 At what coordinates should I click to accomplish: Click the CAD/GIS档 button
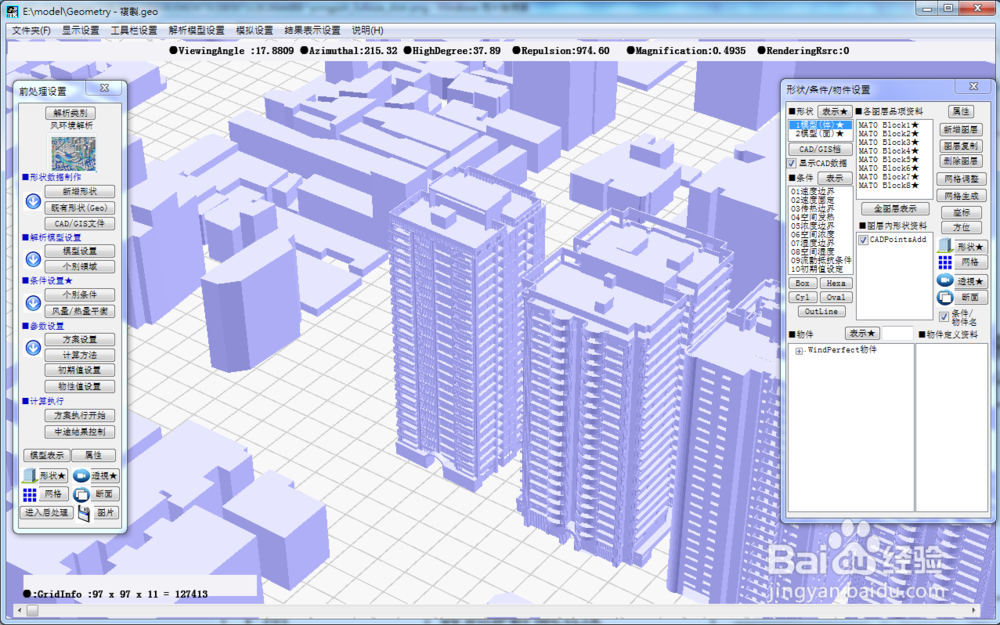click(820, 149)
